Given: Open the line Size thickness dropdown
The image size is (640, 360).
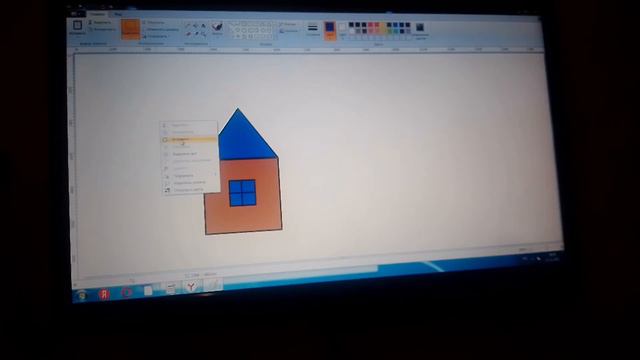Looking at the screenshot, I should pyautogui.click(x=313, y=29).
